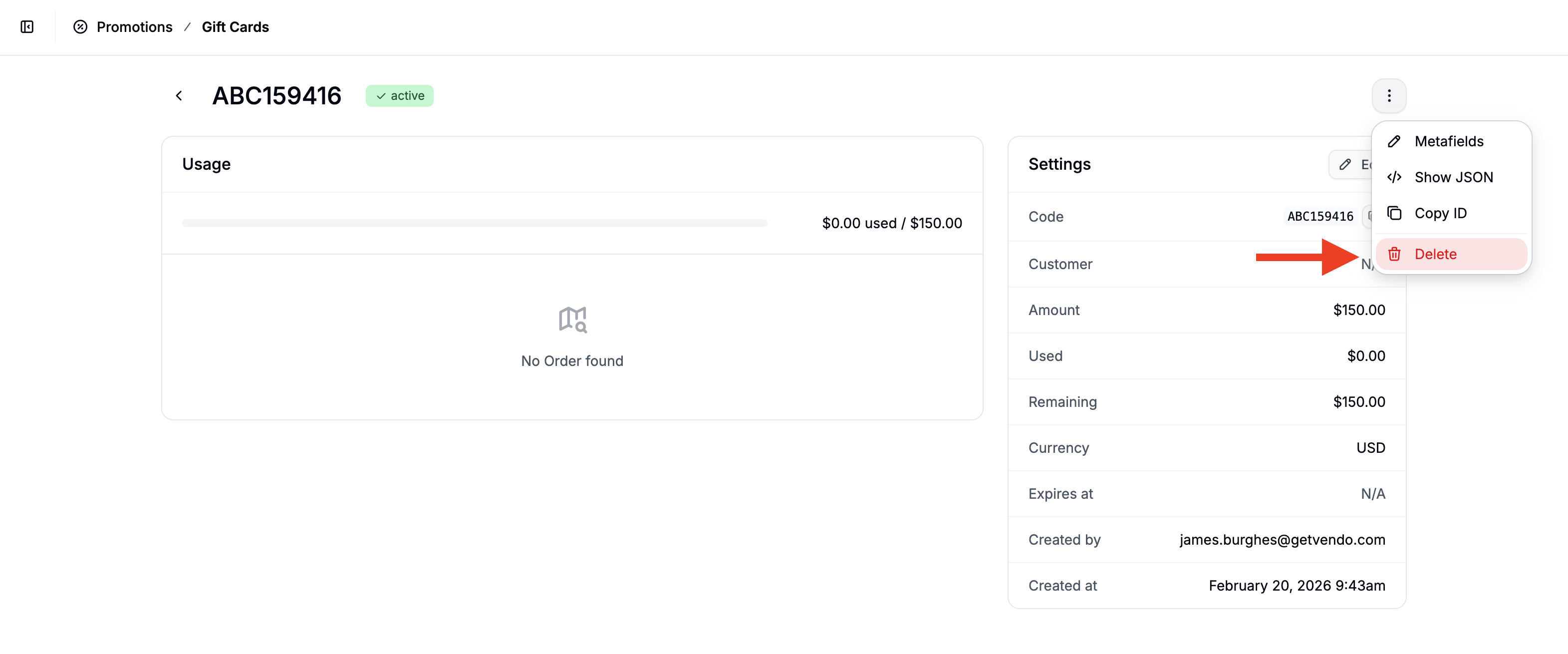Click the Promotions percent badge icon
The height and width of the screenshot is (654, 1568).
click(x=80, y=27)
